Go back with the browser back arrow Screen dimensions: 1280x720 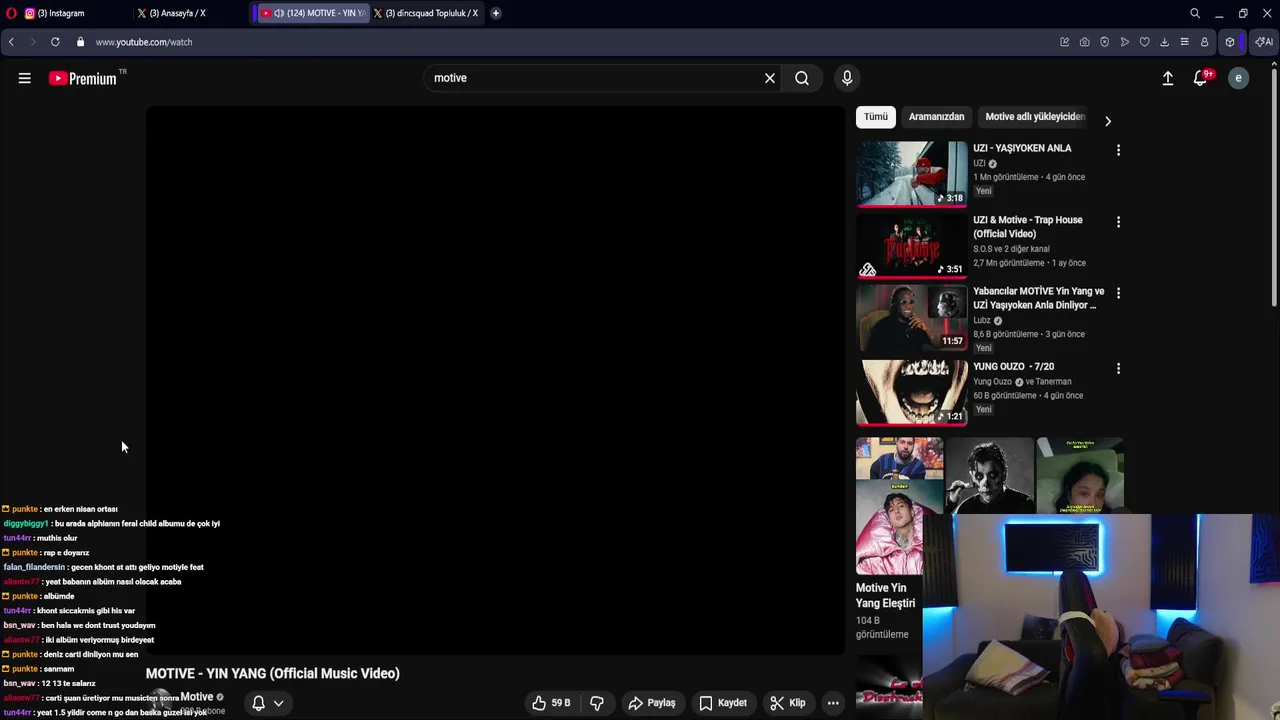11,42
